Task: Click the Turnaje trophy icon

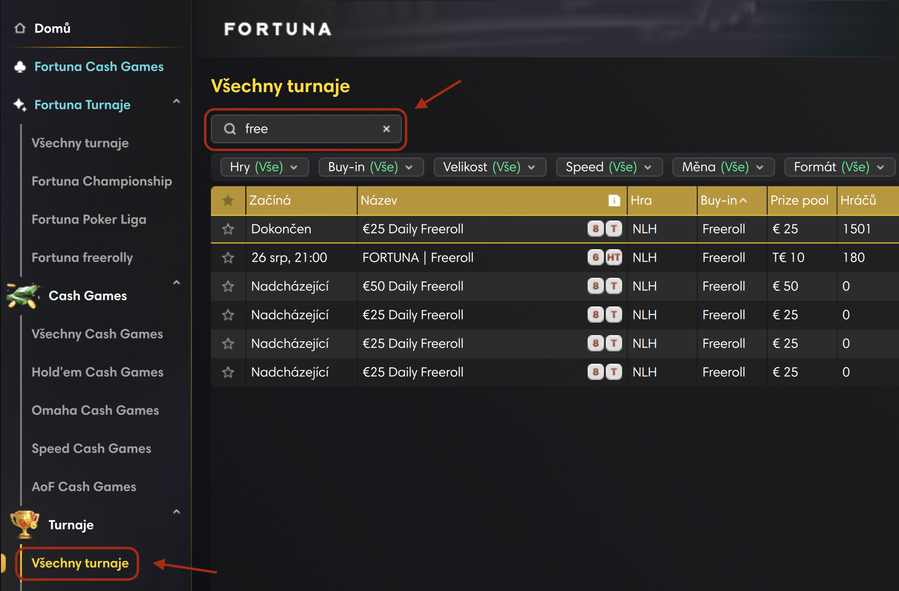Action: 24,524
